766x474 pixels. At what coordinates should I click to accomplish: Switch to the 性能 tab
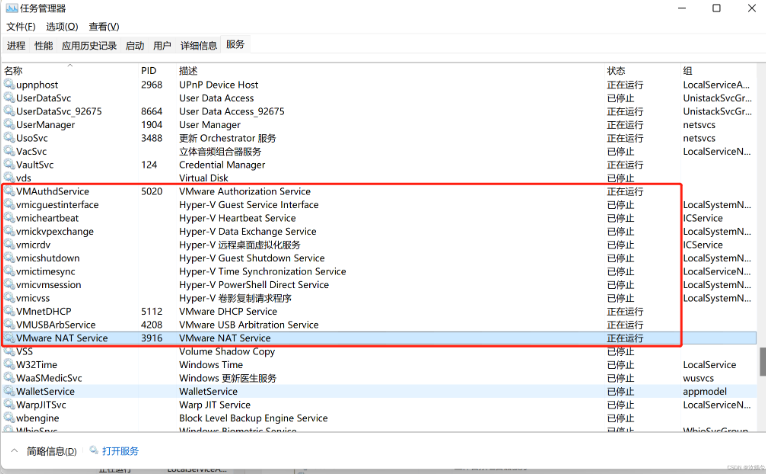(43, 45)
